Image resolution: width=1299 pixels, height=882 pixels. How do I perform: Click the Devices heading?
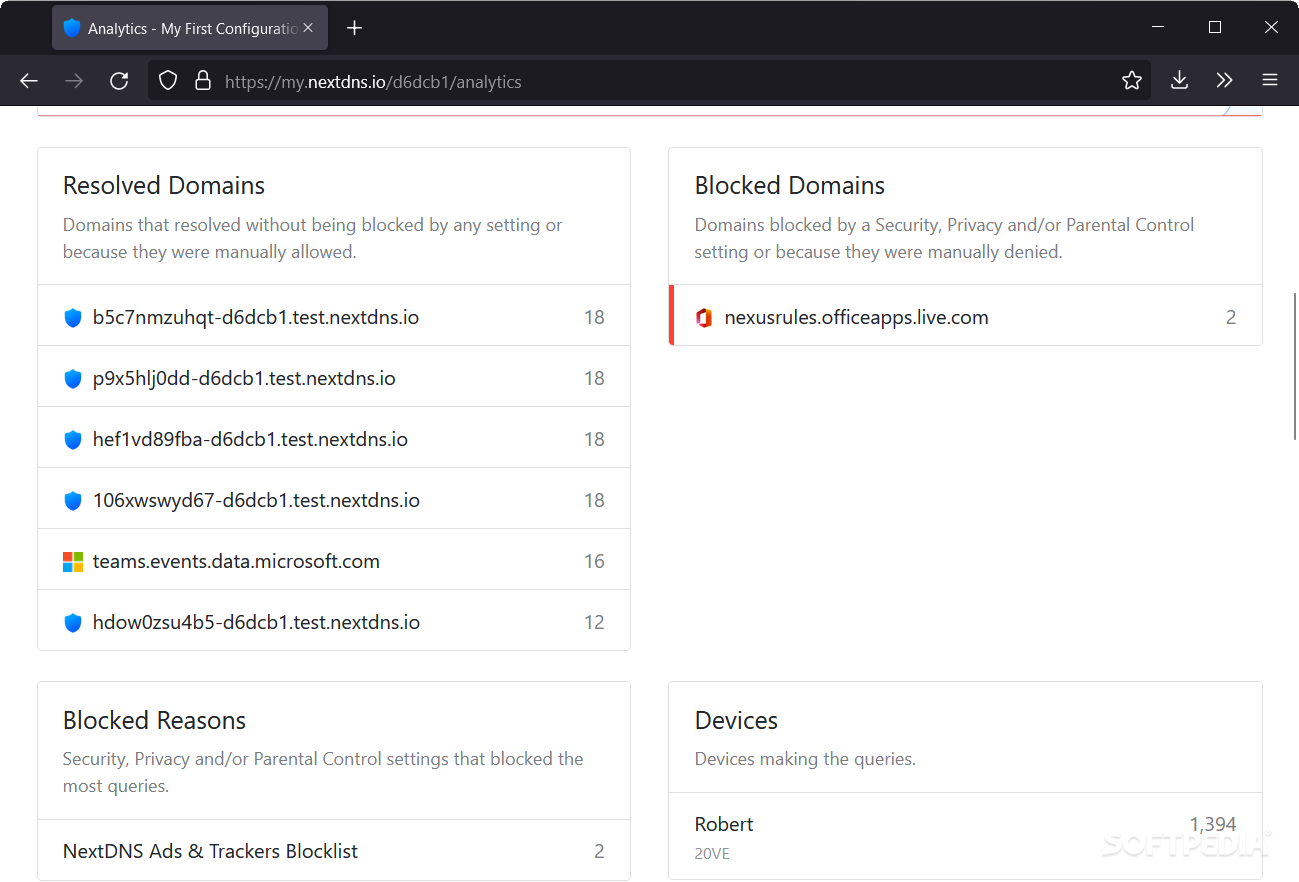click(x=736, y=720)
